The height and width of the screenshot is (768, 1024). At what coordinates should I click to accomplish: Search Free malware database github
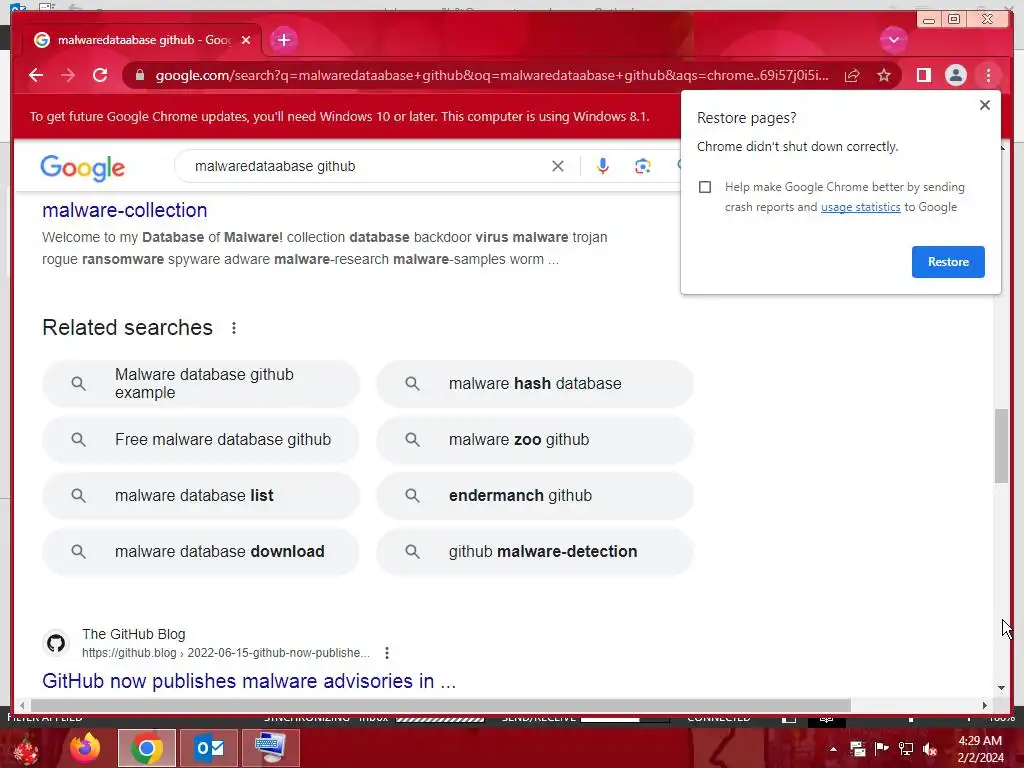tap(201, 440)
